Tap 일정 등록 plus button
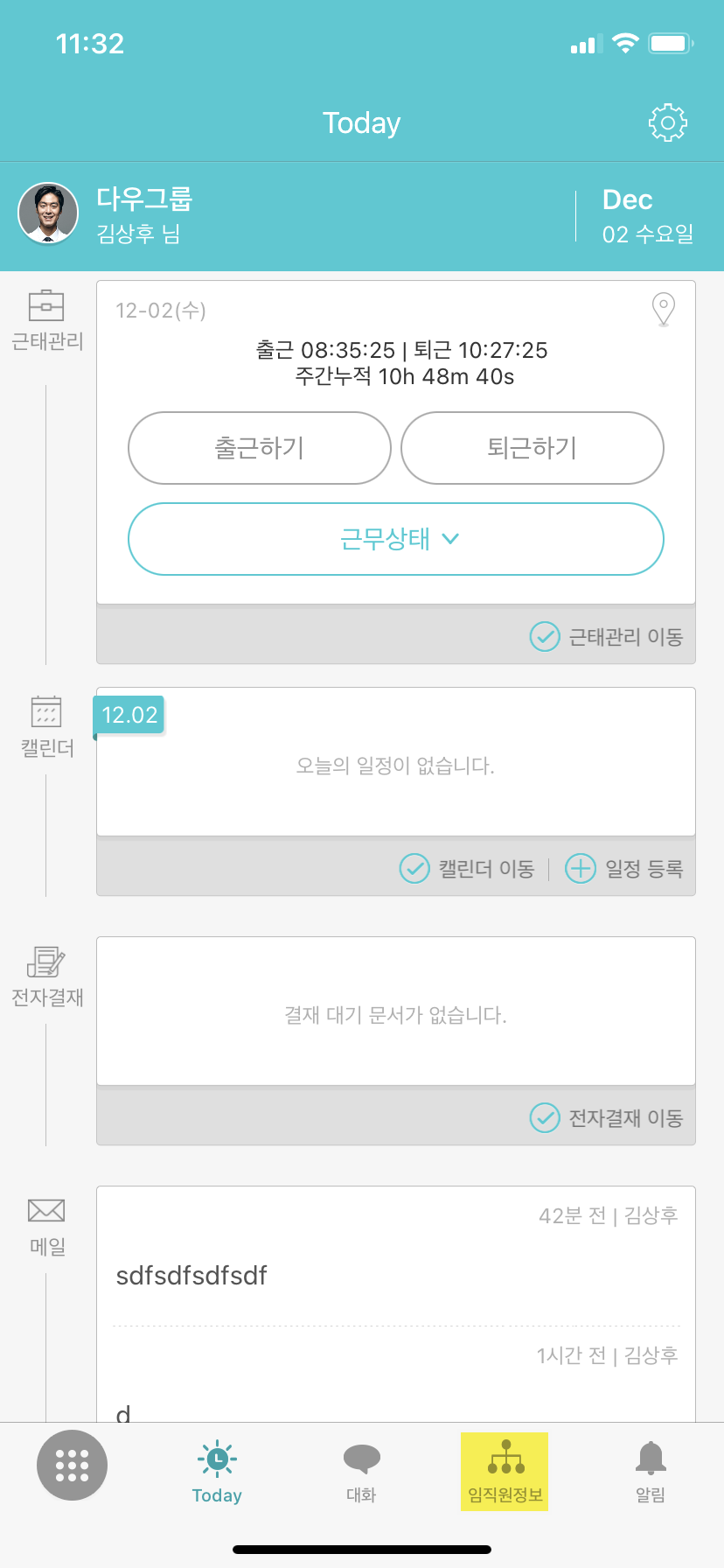 pyautogui.click(x=624, y=869)
